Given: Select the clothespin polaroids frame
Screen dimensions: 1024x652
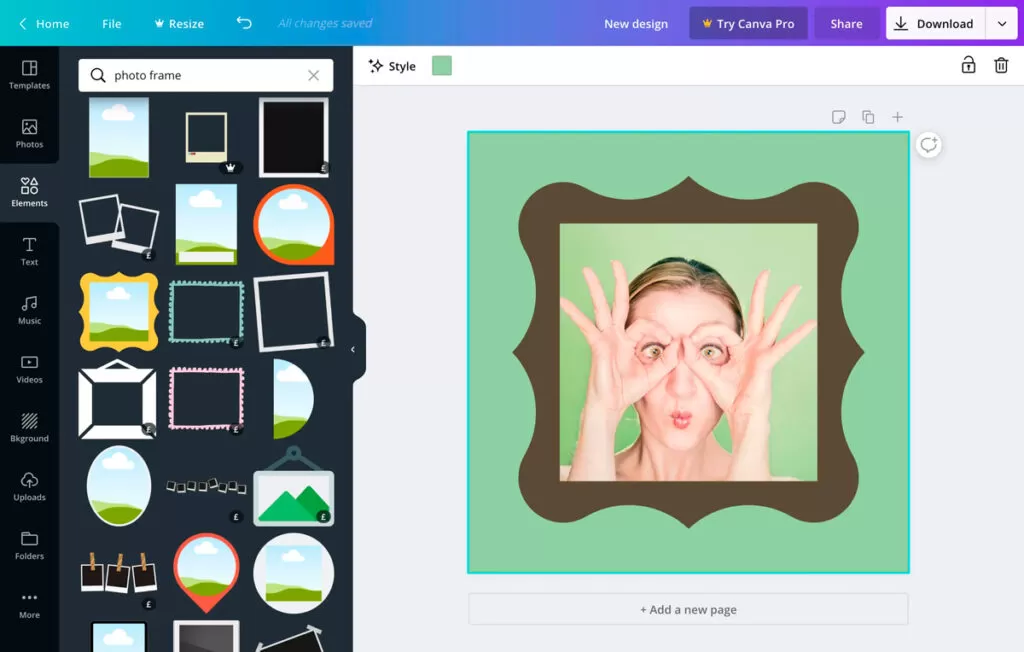Looking at the screenshot, I should click(119, 573).
